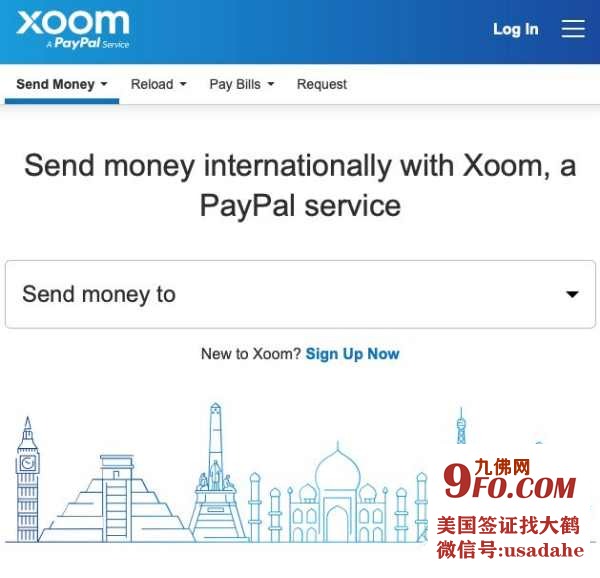Viewport: 600px width, 578px height.
Task: Open the Send money to country selector
Action: coord(300,294)
